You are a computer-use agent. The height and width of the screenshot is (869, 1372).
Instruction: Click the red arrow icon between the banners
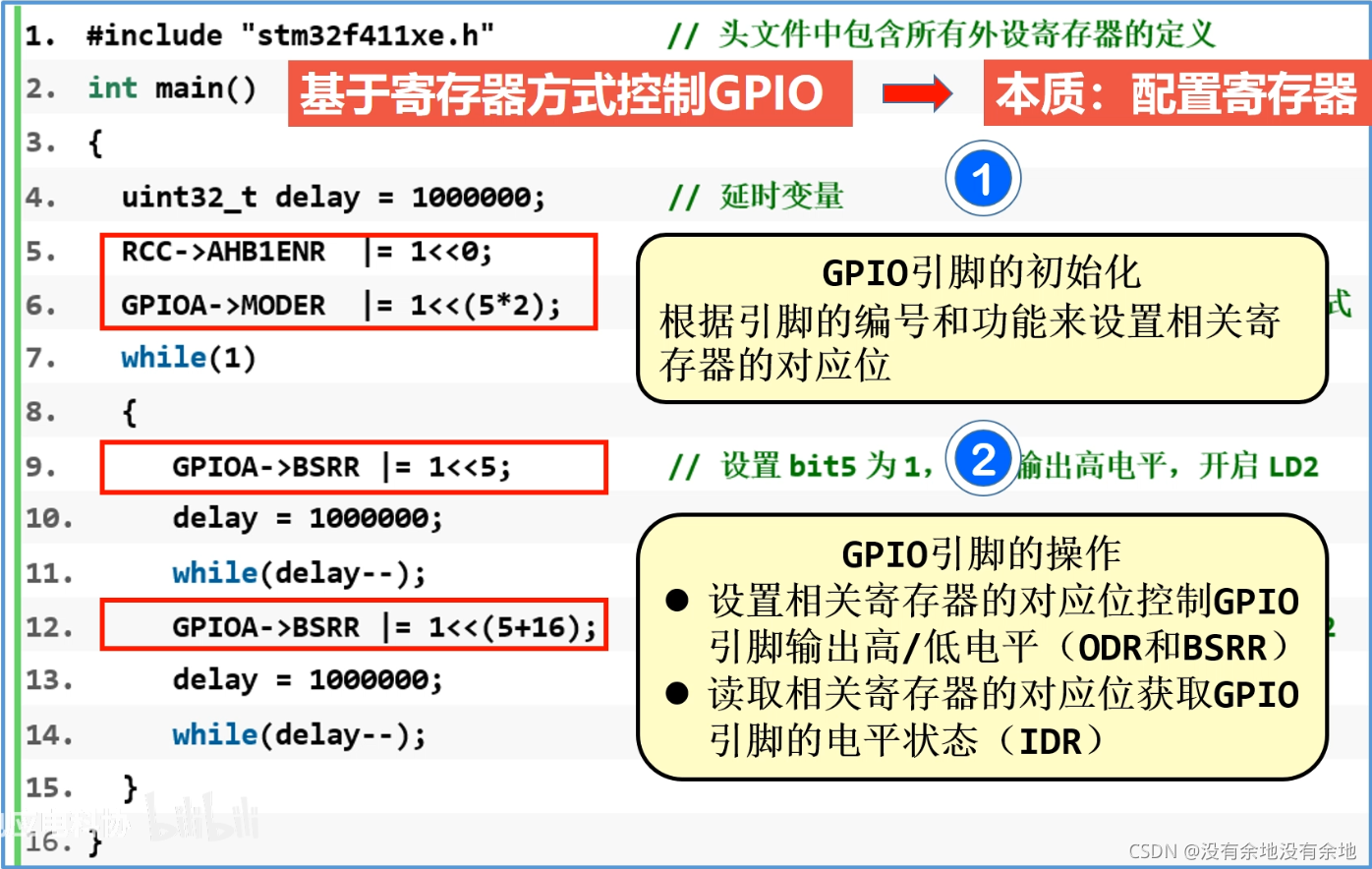(x=915, y=95)
